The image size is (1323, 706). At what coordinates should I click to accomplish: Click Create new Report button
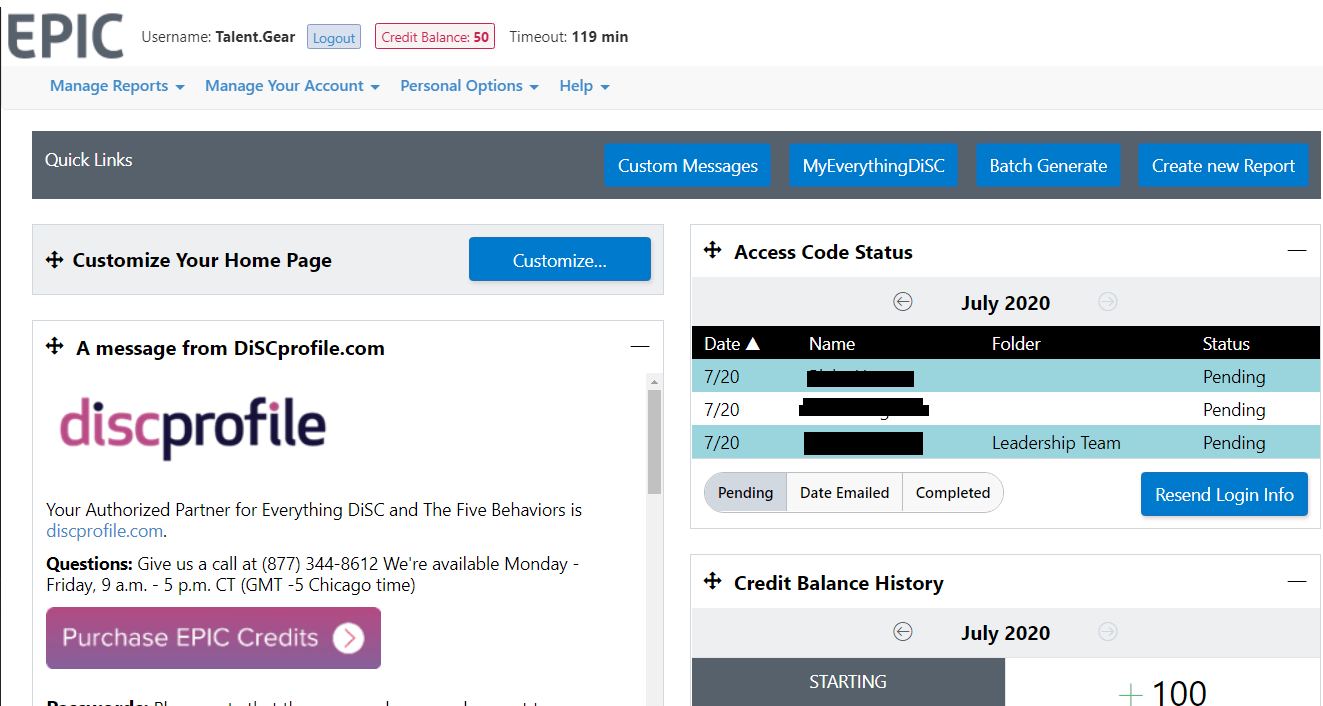pyautogui.click(x=1223, y=166)
